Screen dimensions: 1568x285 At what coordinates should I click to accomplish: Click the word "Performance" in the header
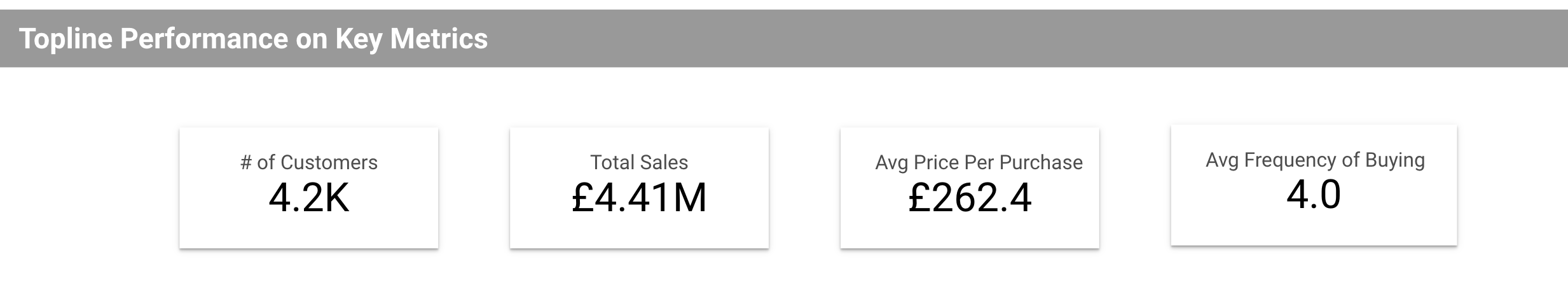pos(203,39)
